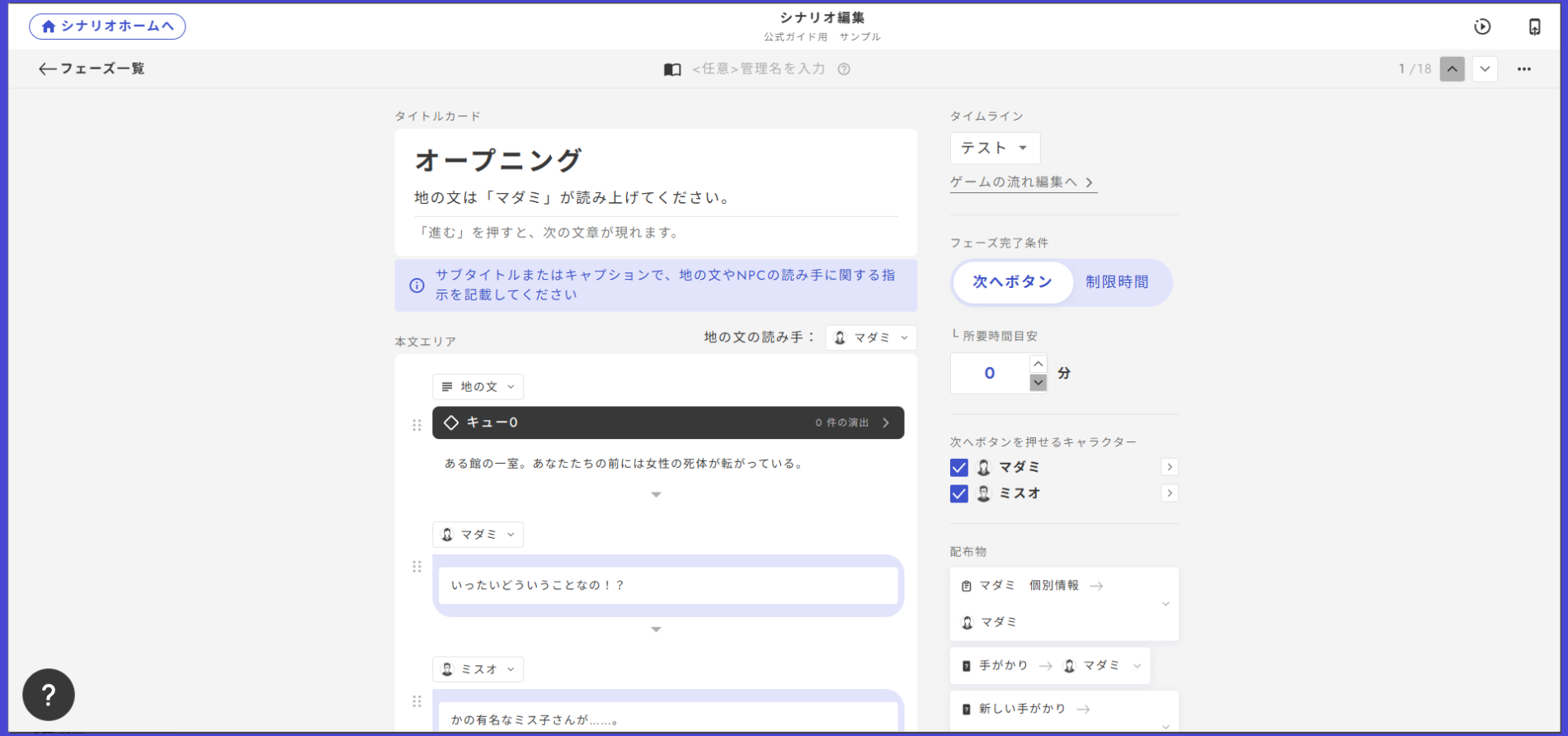Grab the drag handle beside キュー0
Screen dimensions: 1568x736
coord(417,425)
